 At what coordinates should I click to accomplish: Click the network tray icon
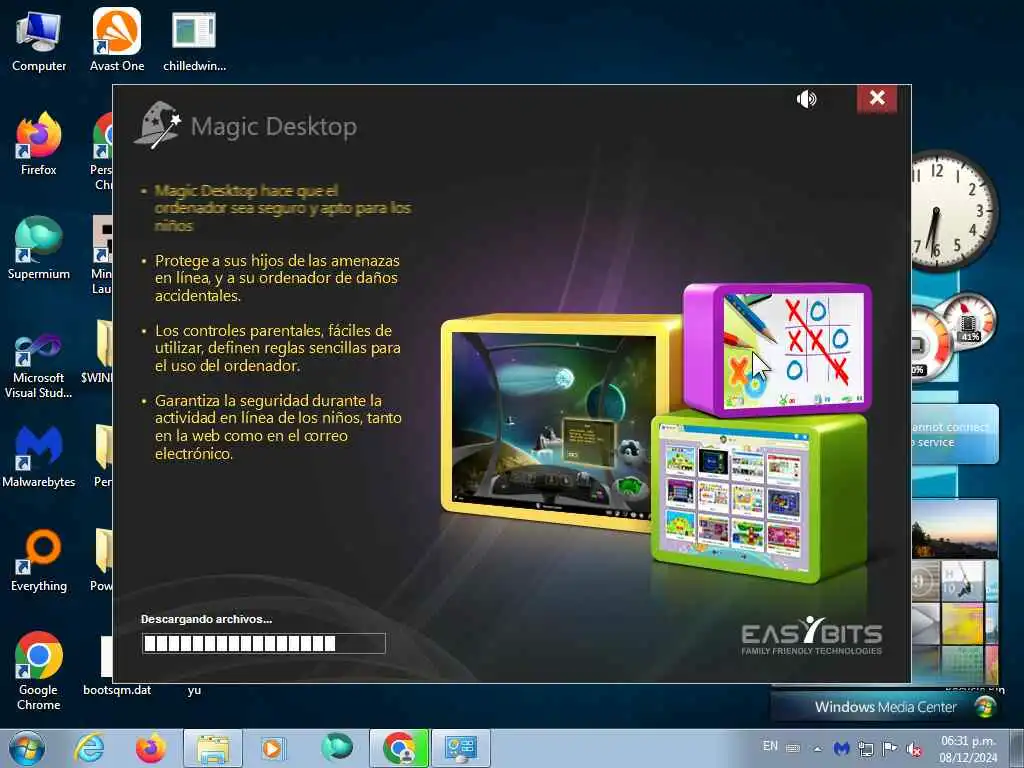[866, 749]
